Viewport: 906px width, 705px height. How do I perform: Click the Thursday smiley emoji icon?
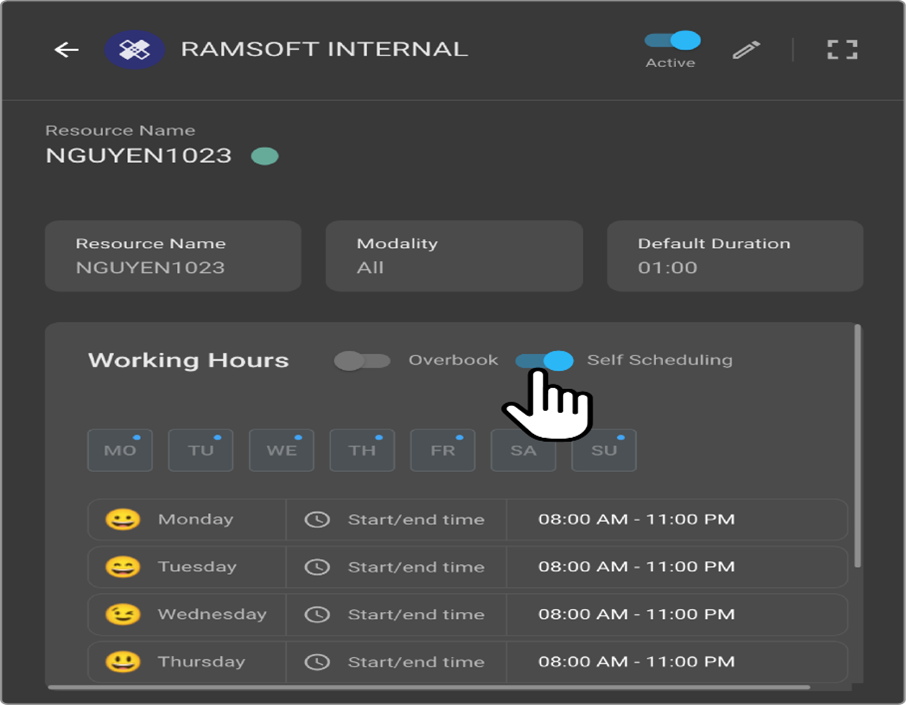(x=122, y=662)
